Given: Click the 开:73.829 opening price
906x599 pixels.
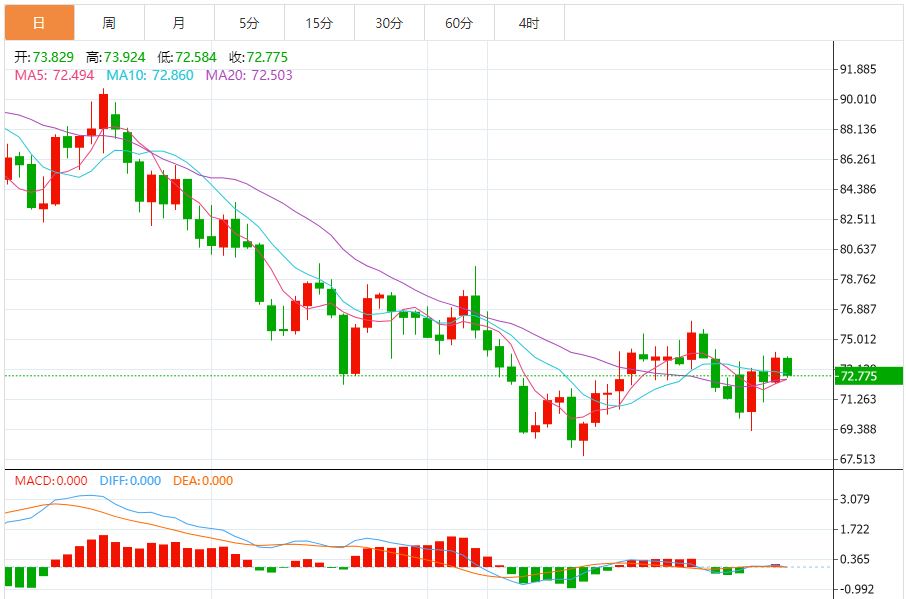Looking at the screenshot, I should (44, 57).
